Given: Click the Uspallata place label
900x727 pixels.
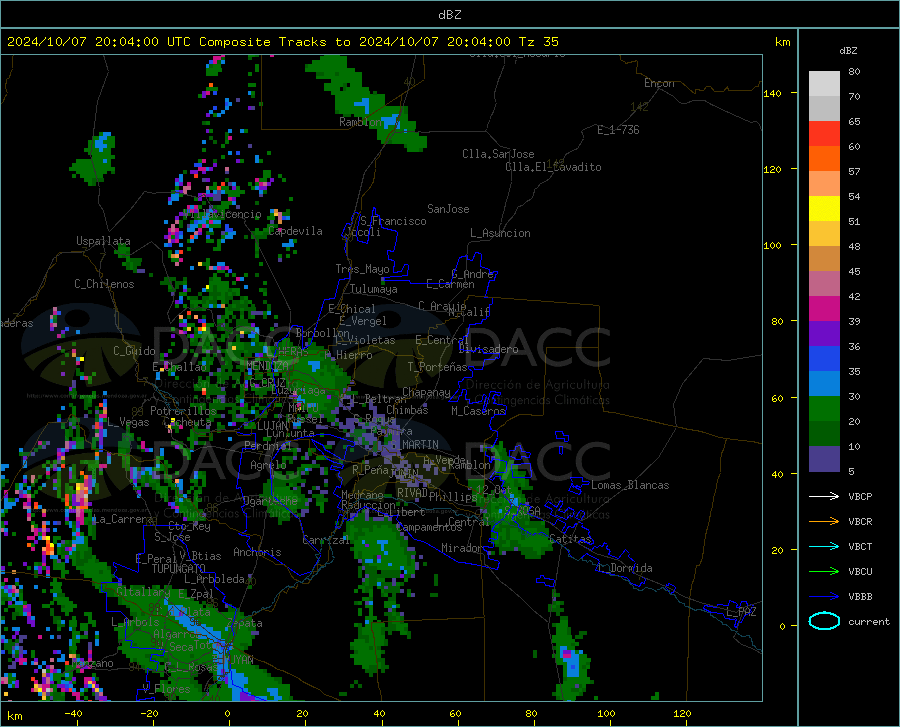Looking at the screenshot, I should (x=103, y=241).
